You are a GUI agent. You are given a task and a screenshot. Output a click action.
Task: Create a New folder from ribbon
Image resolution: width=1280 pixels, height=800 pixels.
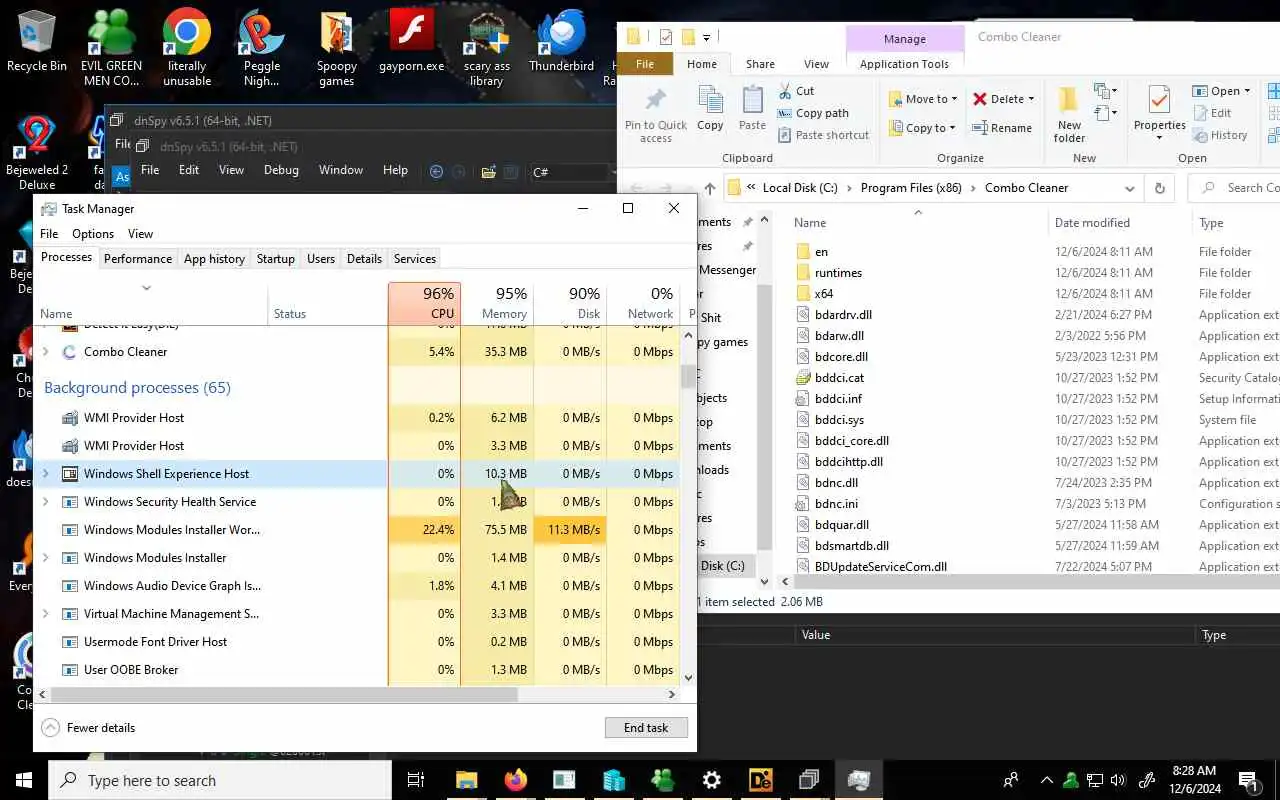(x=1069, y=114)
